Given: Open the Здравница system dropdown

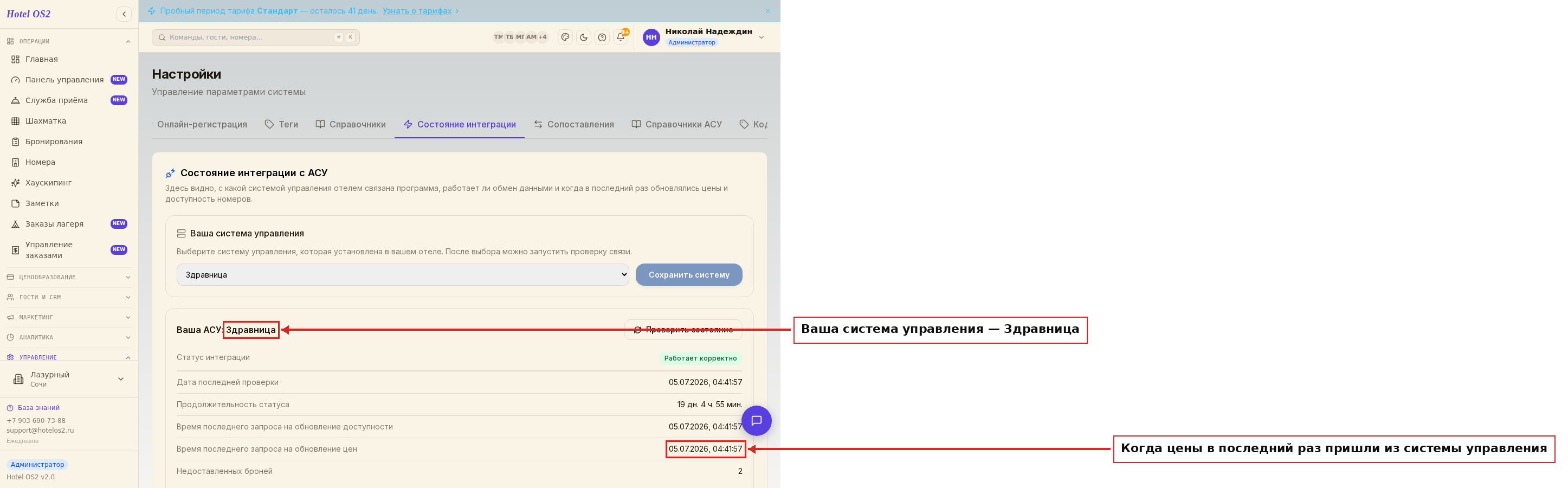Looking at the screenshot, I should tap(402, 275).
